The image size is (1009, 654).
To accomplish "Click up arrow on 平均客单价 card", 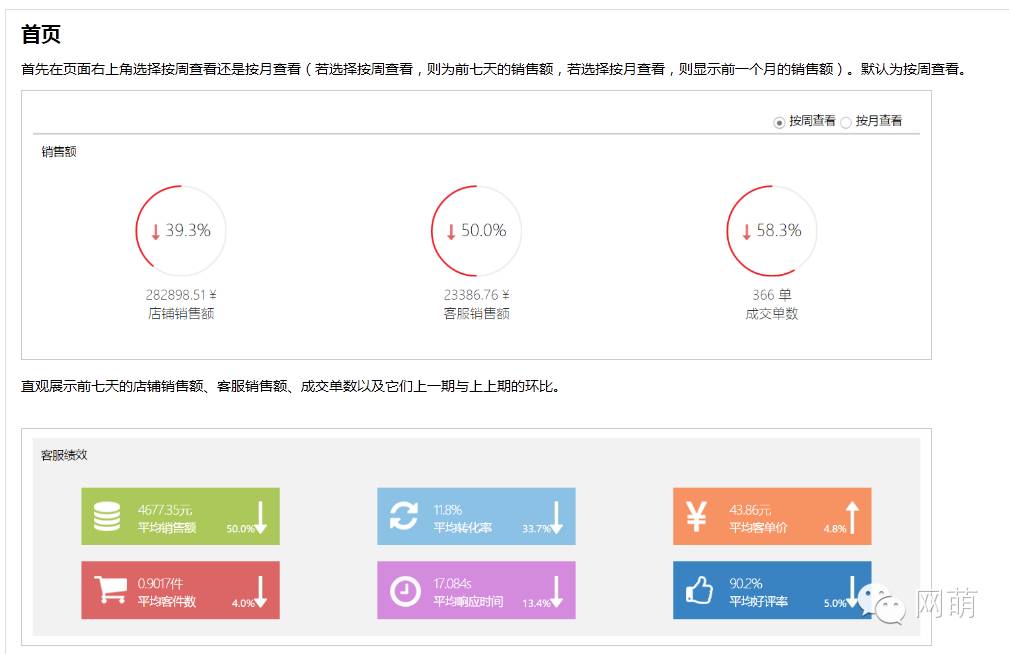I will coord(853,518).
